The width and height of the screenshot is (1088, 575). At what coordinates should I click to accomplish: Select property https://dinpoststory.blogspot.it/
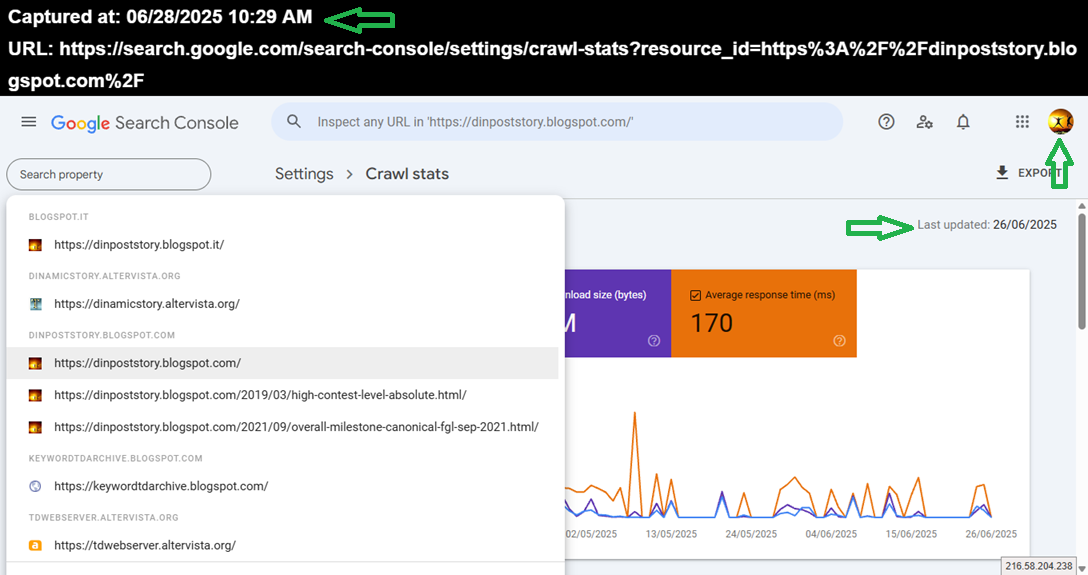point(282,245)
